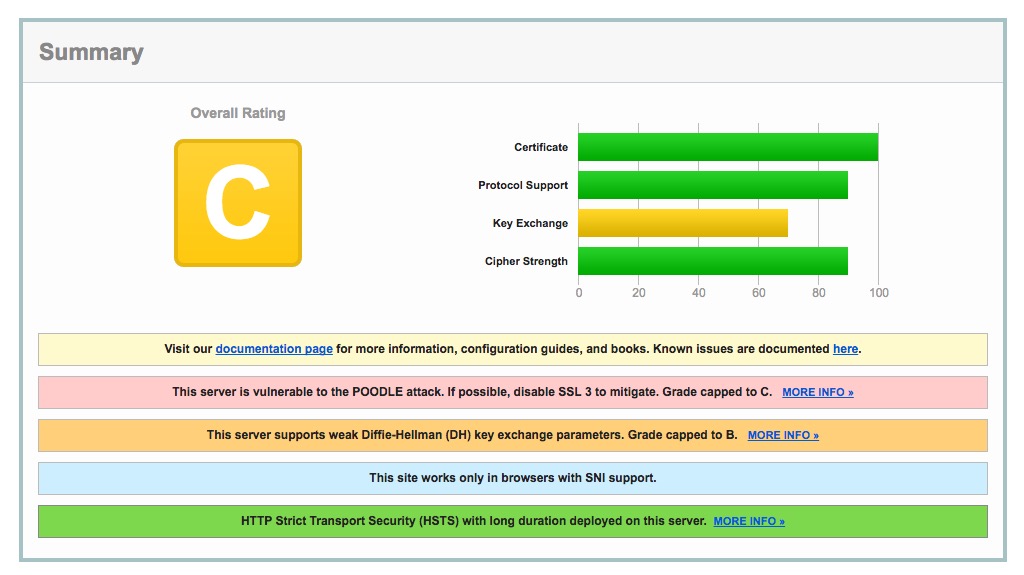Click the Protocol Support chart label
This screenshot has height=575, width=1024.
[523, 186]
